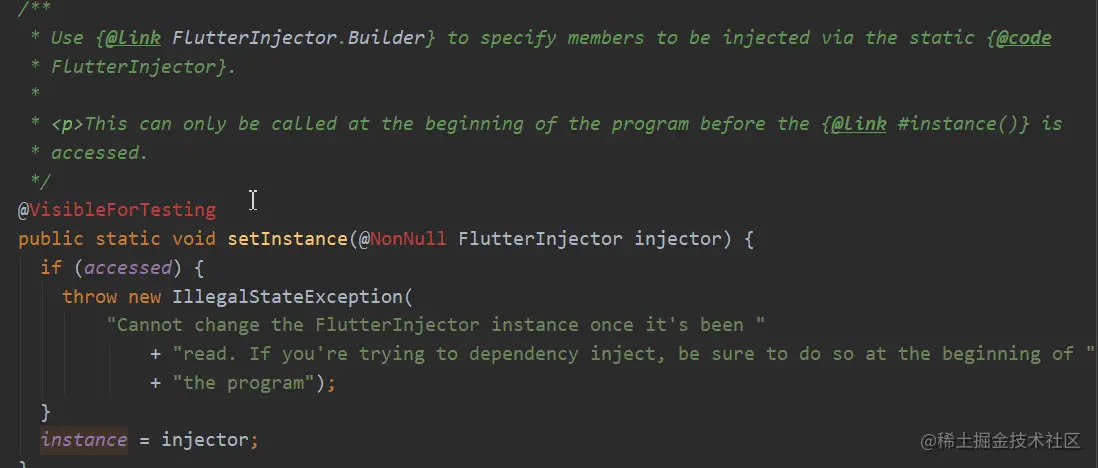1098x468 pixels.
Task: Click FlutterInjector.Builder in the Javadoc link
Action: point(298,38)
